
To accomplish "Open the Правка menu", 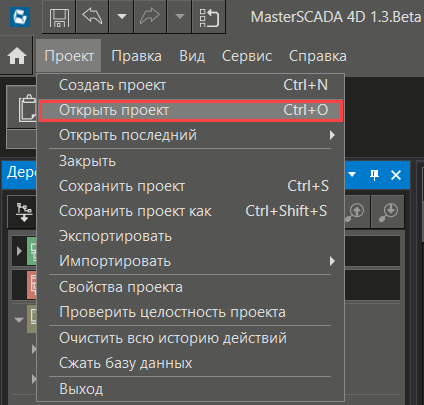I will pyautogui.click(x=136, y=56).
